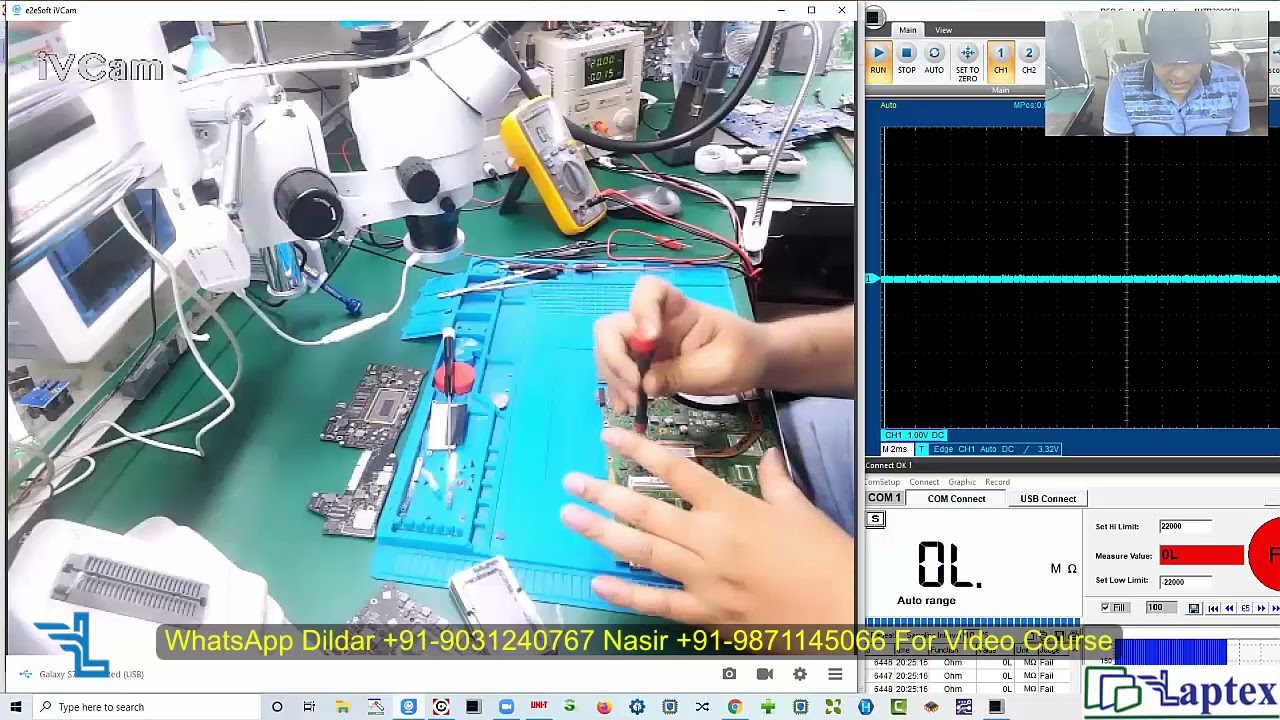Screen dimensions: 1280x720
Task: Click the COM 1 port button
Action: (x=884, y=498)
